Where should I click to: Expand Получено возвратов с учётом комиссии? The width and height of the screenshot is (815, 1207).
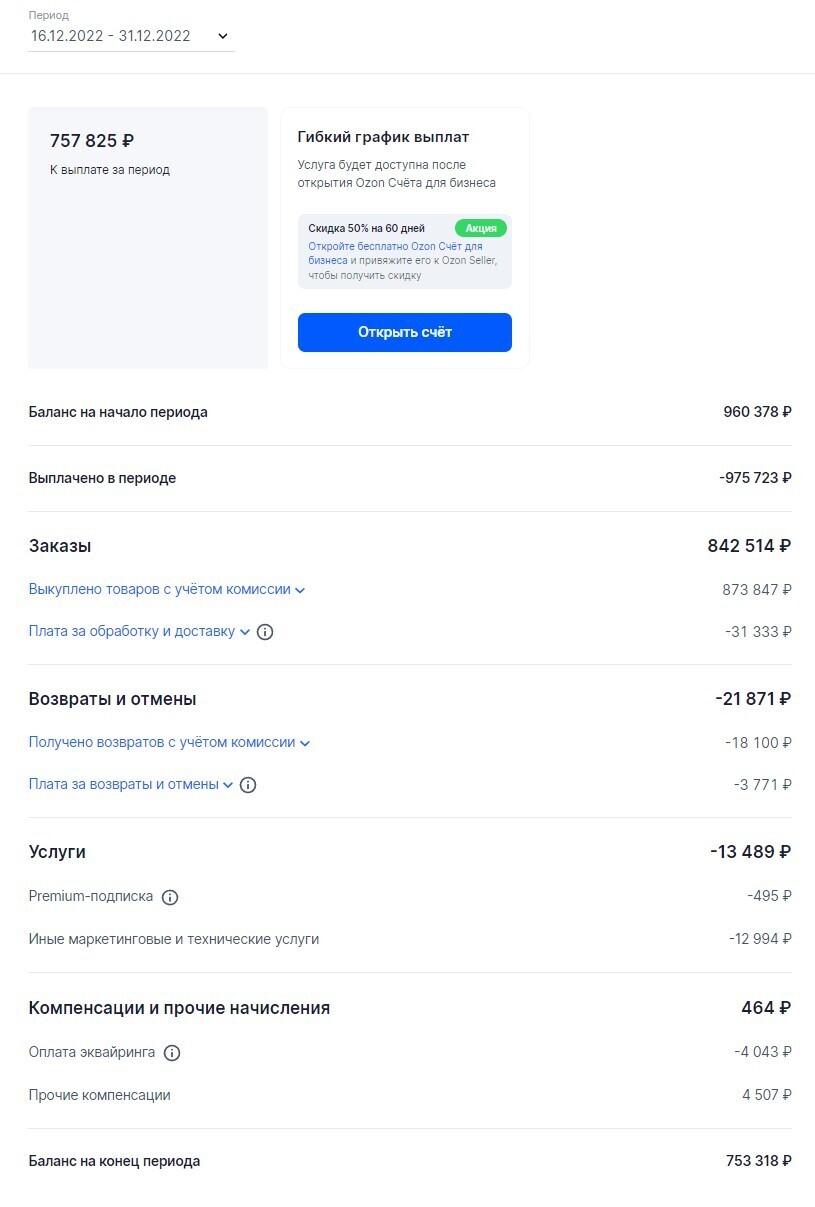(168, 743)
